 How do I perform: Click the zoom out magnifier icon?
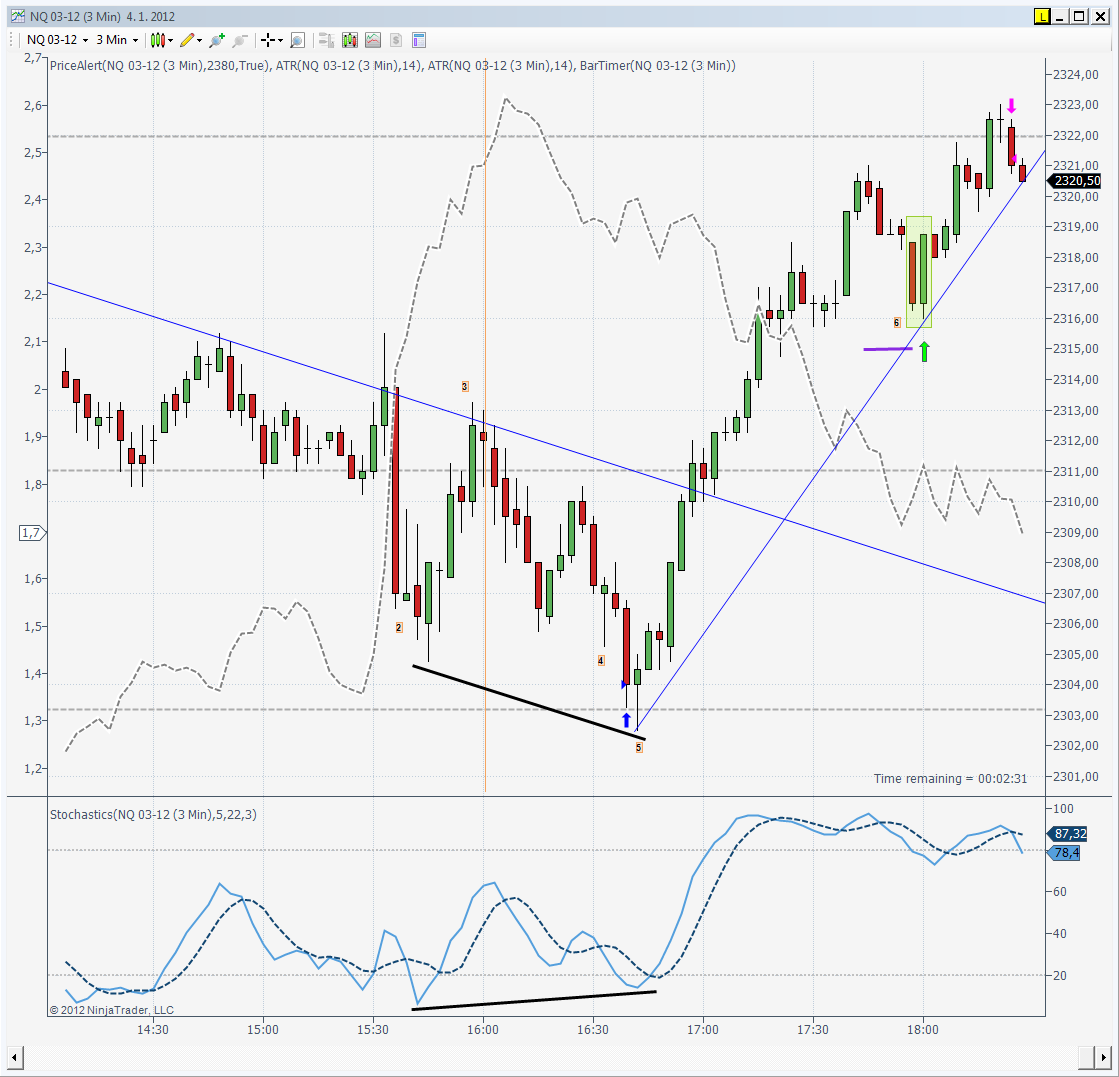click(x=240, y=40)
